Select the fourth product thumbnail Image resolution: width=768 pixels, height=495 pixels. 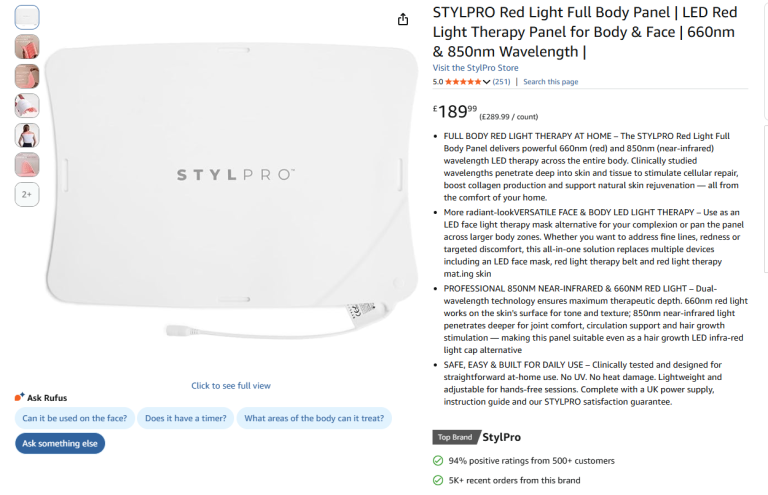(27, 106)
